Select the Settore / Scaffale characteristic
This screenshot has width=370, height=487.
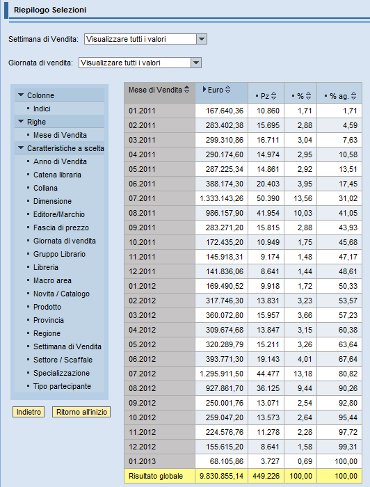[63, 360]
